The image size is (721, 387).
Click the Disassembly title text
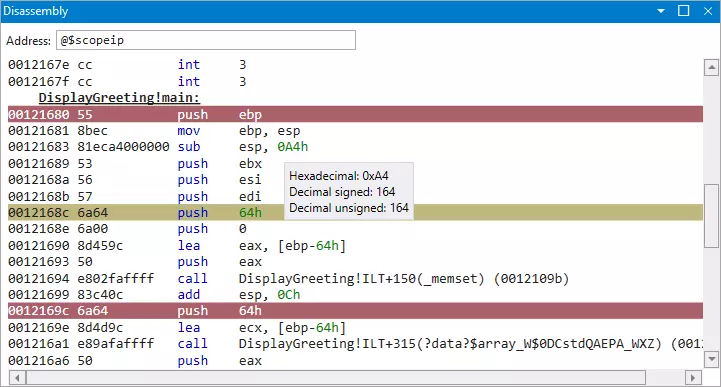[35, 11]
